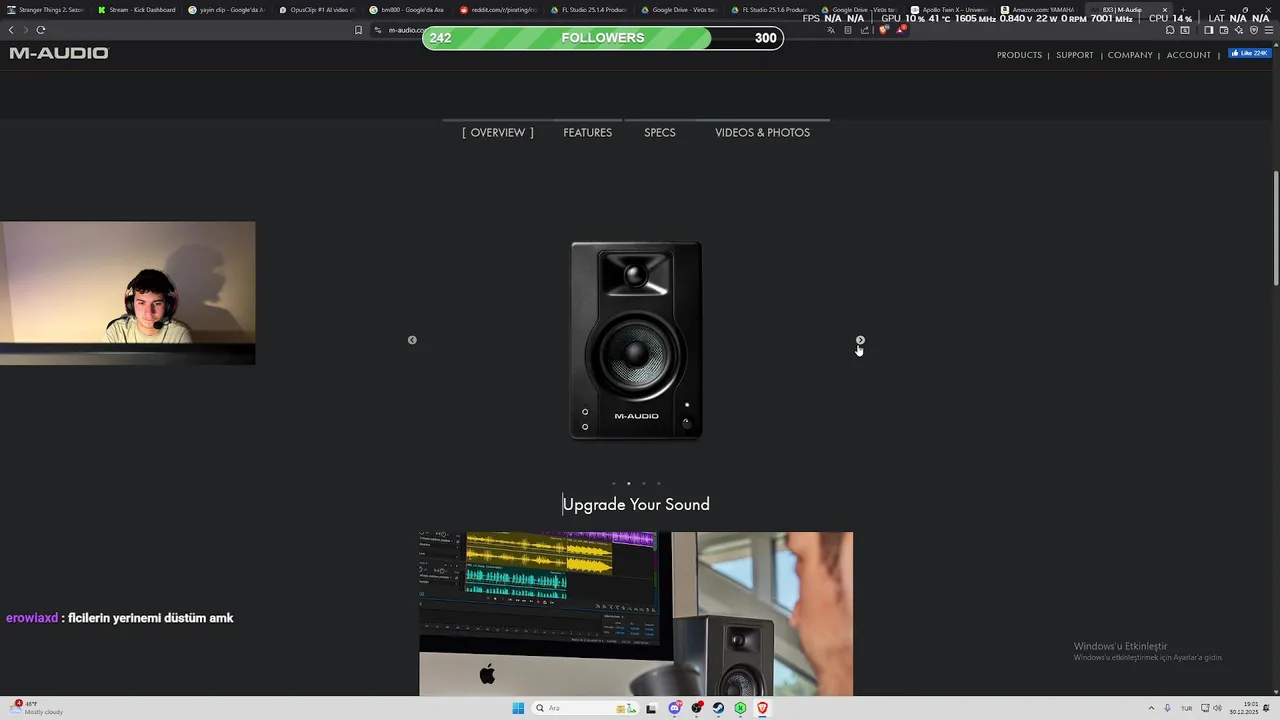Toggle the browser sidebar panel icon

[x=1208, y=30]
